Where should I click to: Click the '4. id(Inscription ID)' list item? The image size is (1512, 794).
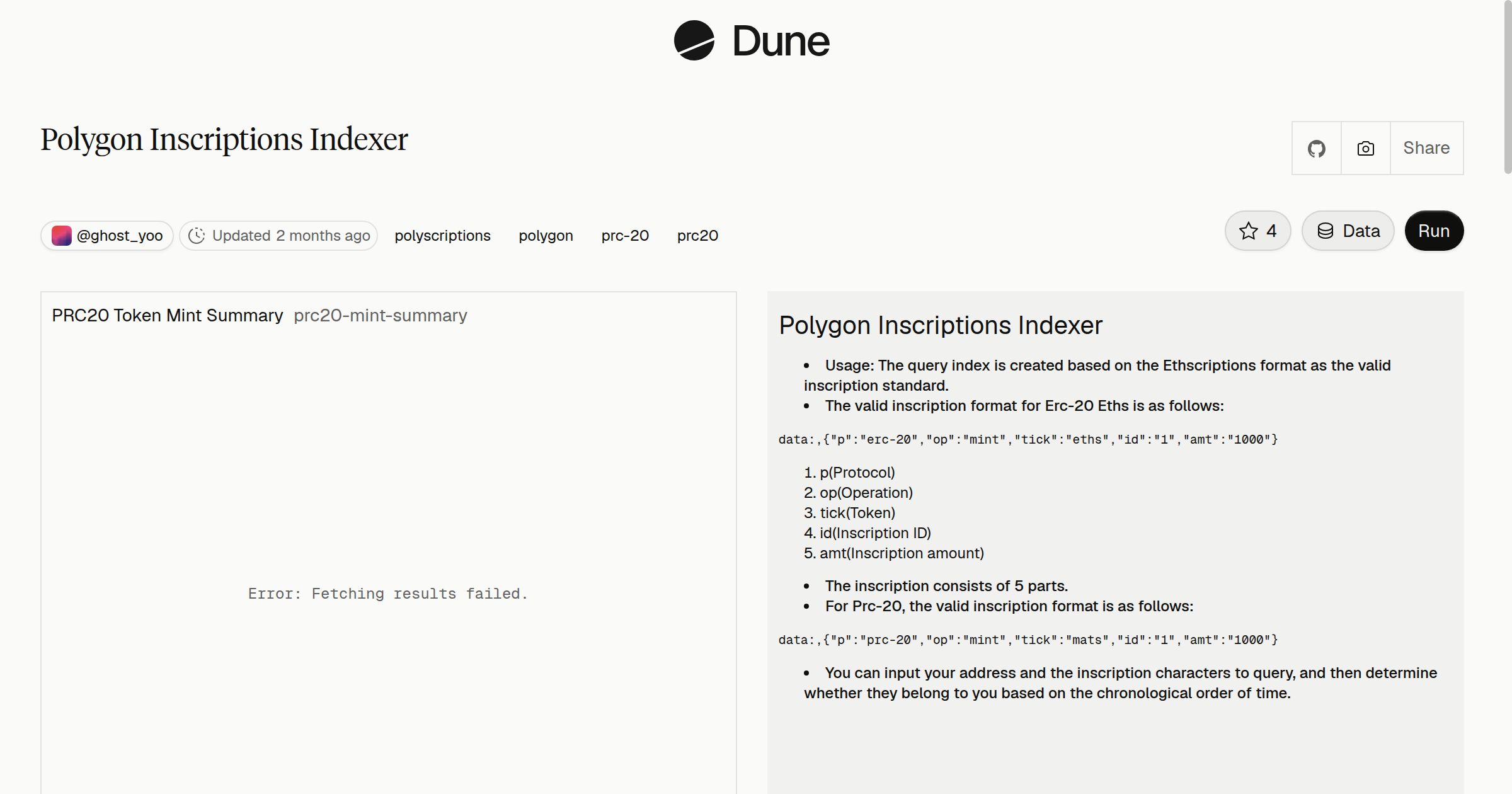pyautogui.click(x=868, y=533)
